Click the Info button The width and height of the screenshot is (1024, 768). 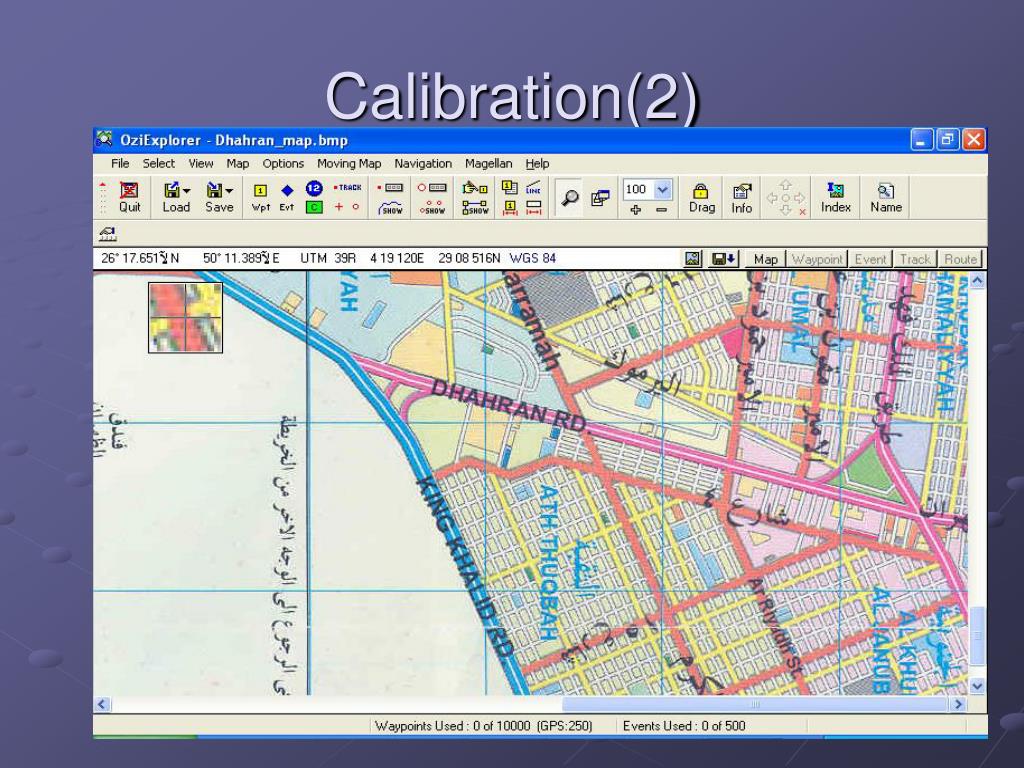coord(741,198)
